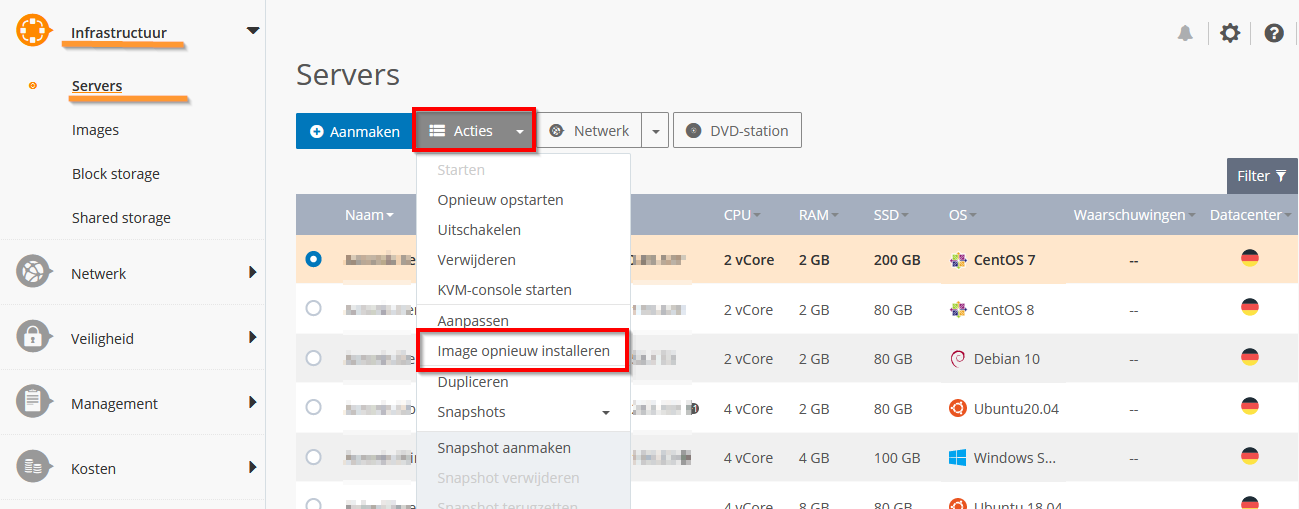Open the notifications bell icon

coord(1185,33)
